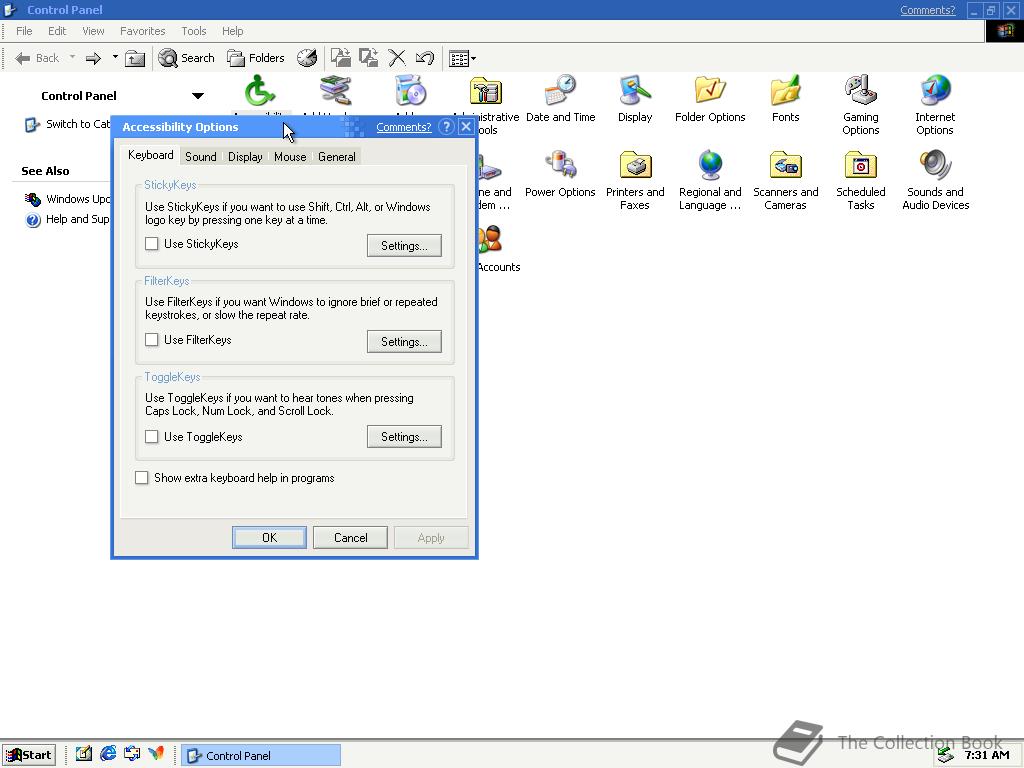Expand the Back button history arrow
Image resolution: width=1024 pixels, height=768 pixels.
coord(72,57)
